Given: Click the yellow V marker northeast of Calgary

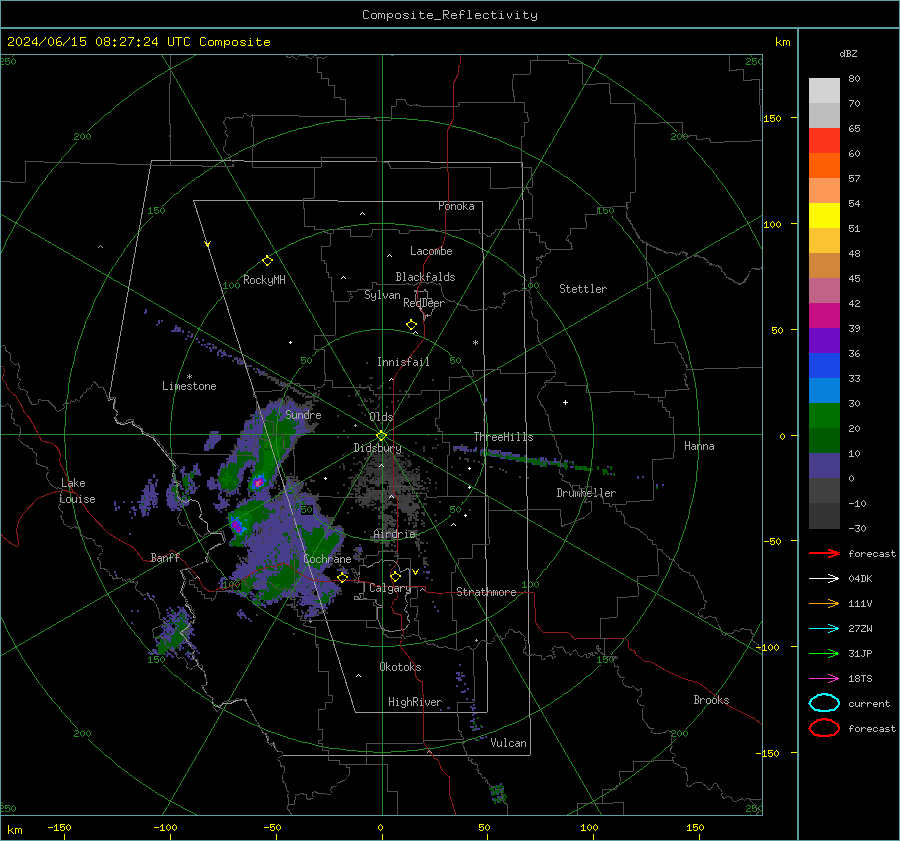Looking at the screenshot, I should coord(415,572).
